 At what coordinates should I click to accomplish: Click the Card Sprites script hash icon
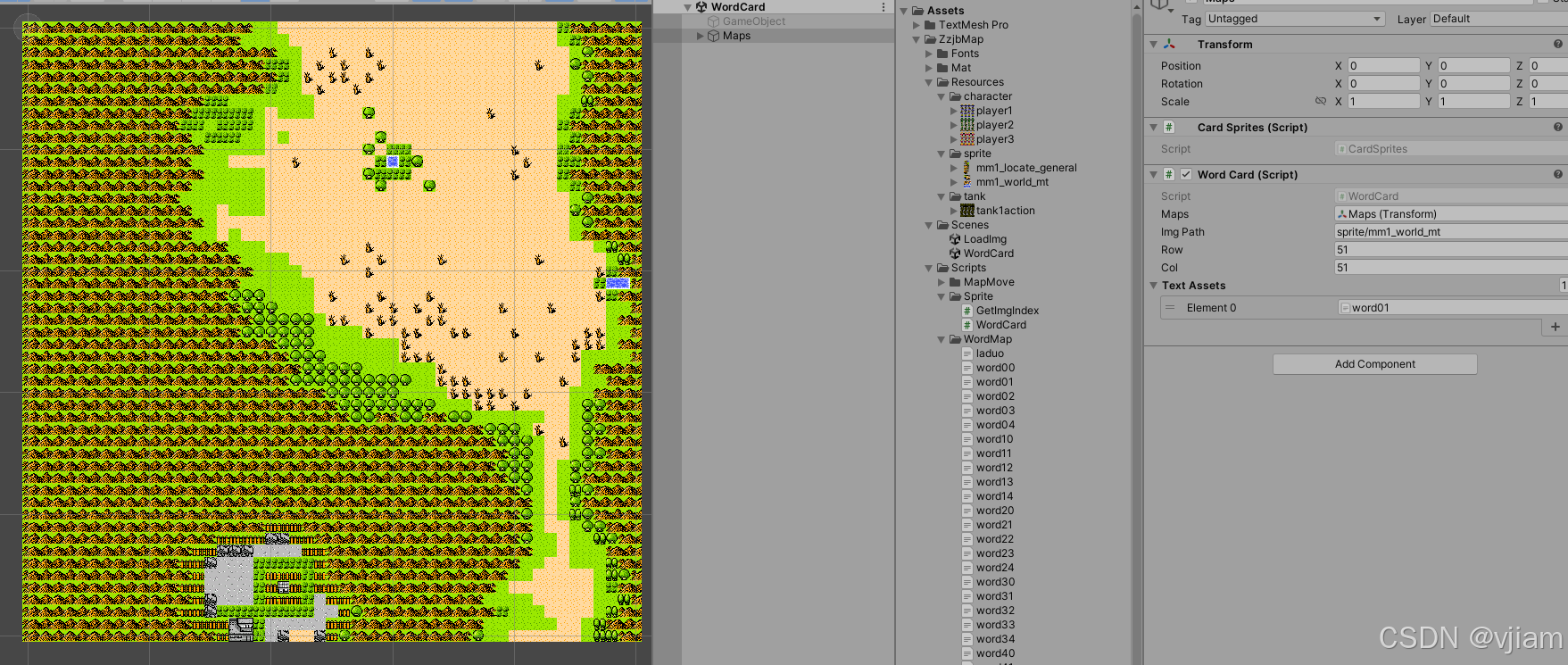1169,127
